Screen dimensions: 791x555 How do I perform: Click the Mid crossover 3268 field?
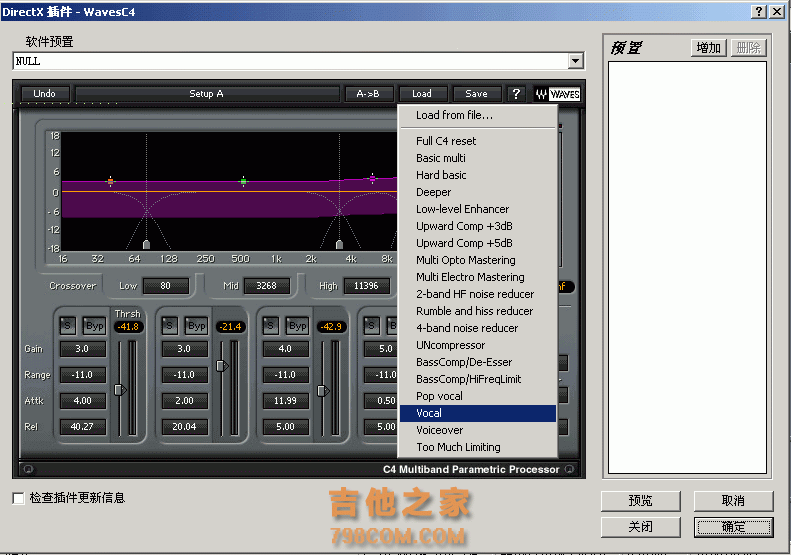tap(266, 286)
